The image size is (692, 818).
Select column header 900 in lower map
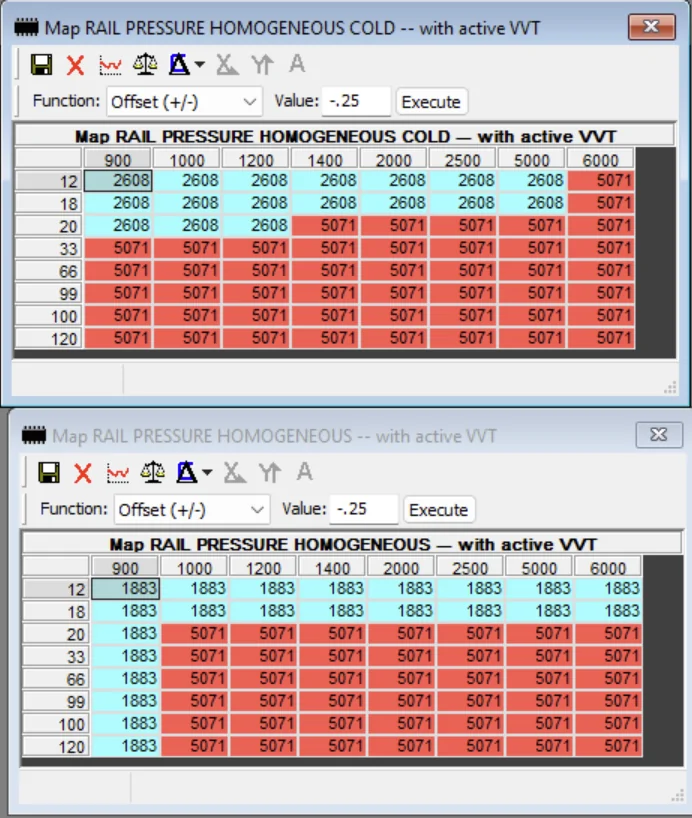125,567
